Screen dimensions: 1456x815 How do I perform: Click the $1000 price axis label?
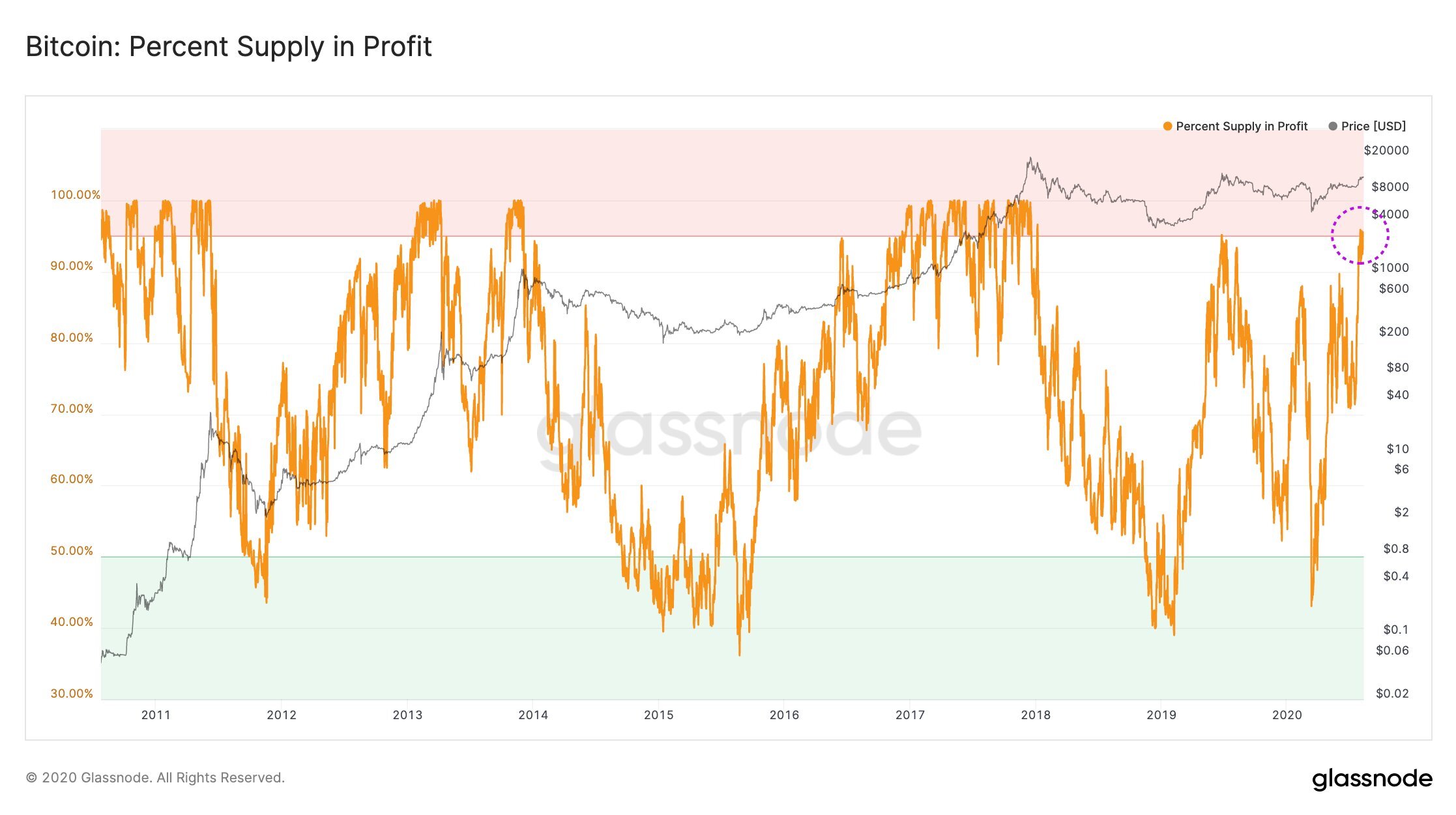pyautogui.click(x=1390, y=268)
